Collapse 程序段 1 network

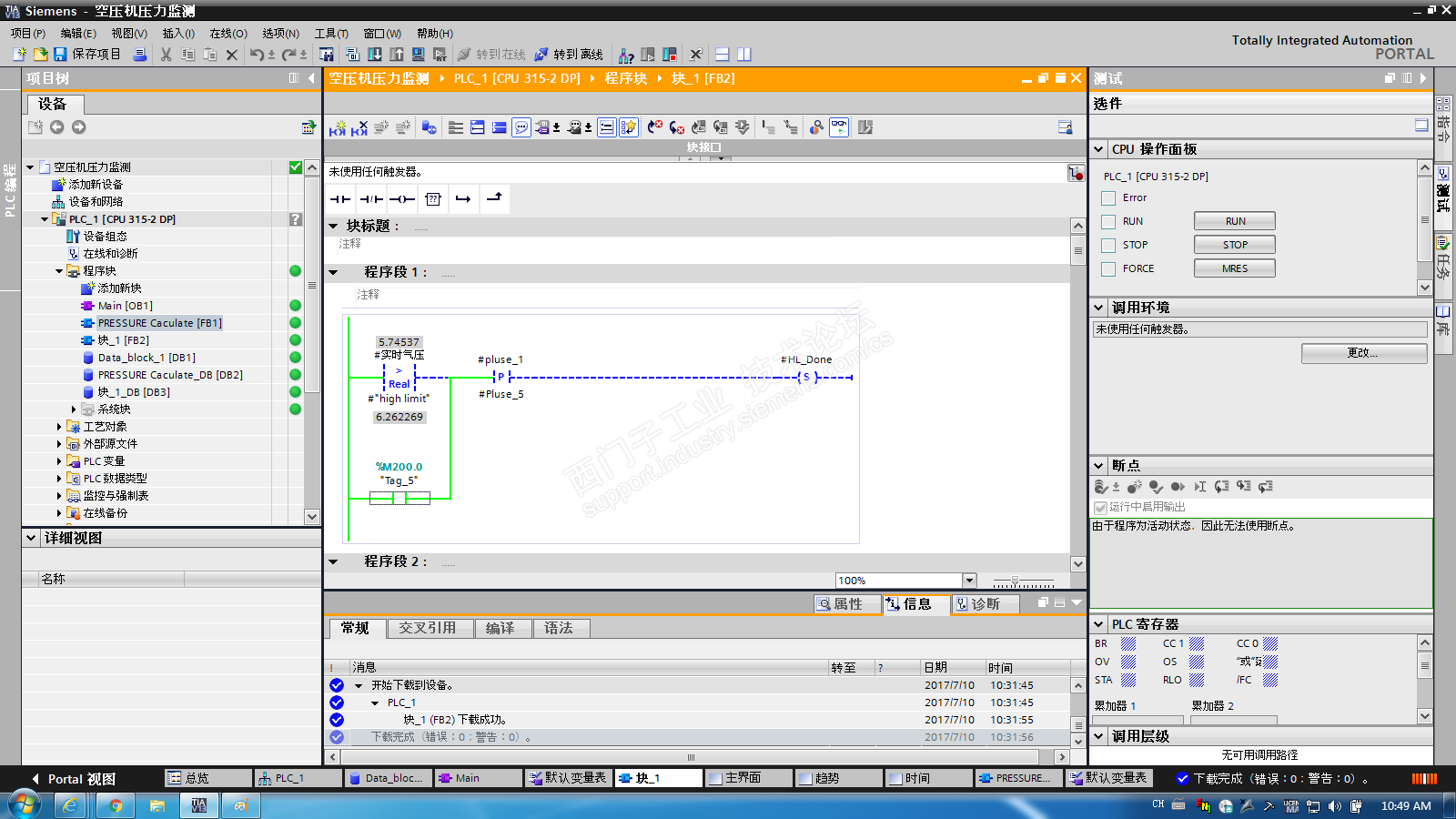tap(333, 272)
